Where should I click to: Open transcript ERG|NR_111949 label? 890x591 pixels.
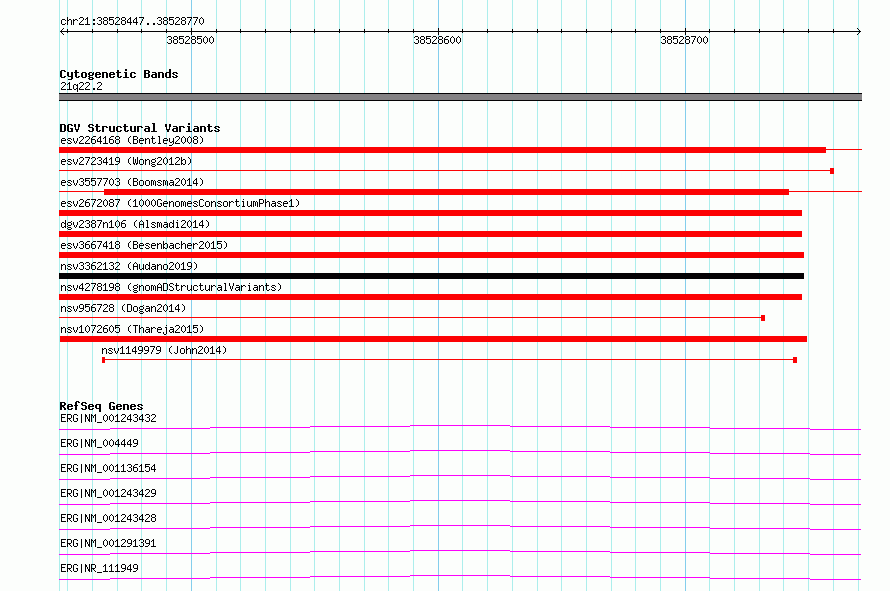tap(99, 568)
